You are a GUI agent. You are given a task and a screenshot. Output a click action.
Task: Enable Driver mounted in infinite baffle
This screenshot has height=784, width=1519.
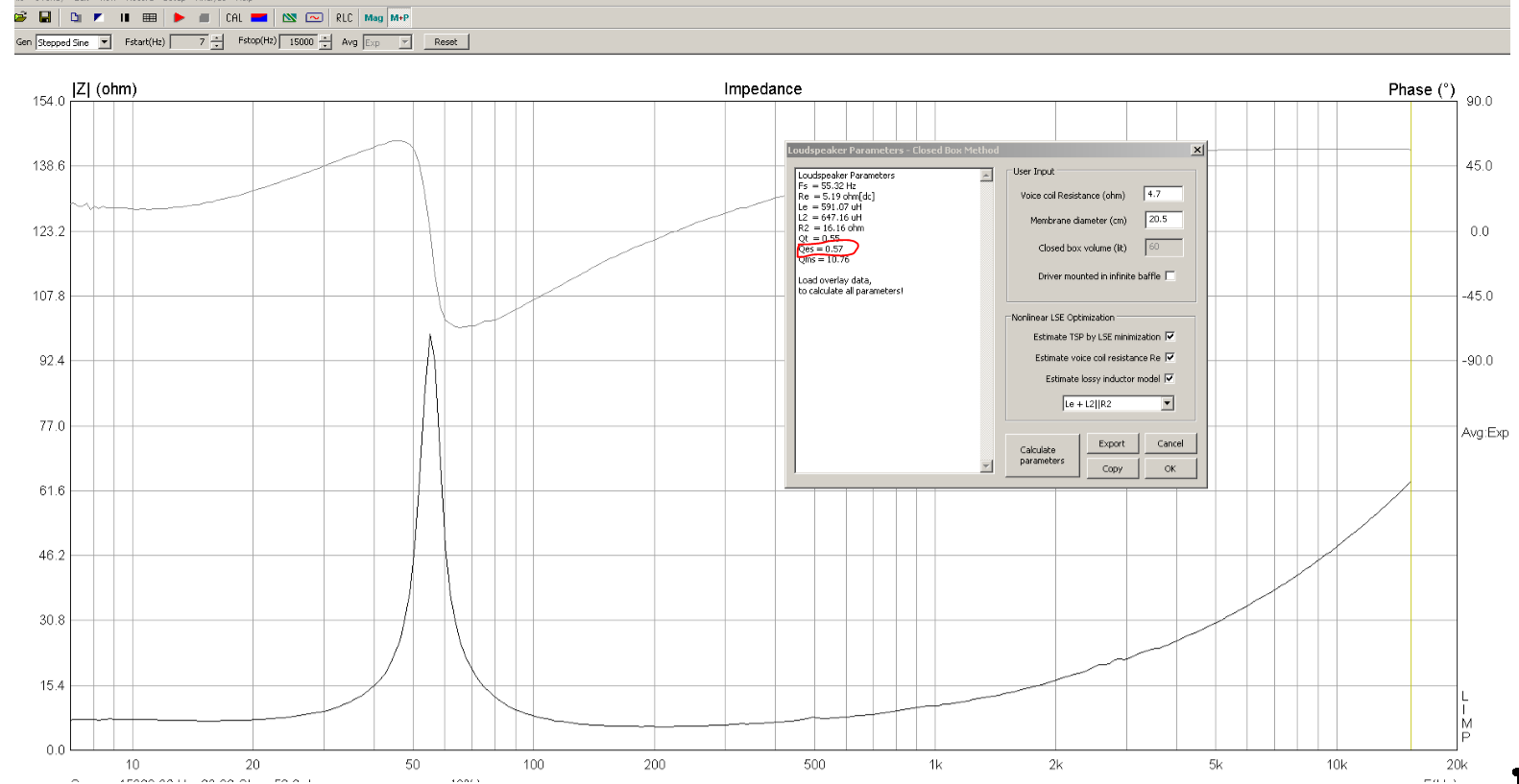click(1169, 276)
